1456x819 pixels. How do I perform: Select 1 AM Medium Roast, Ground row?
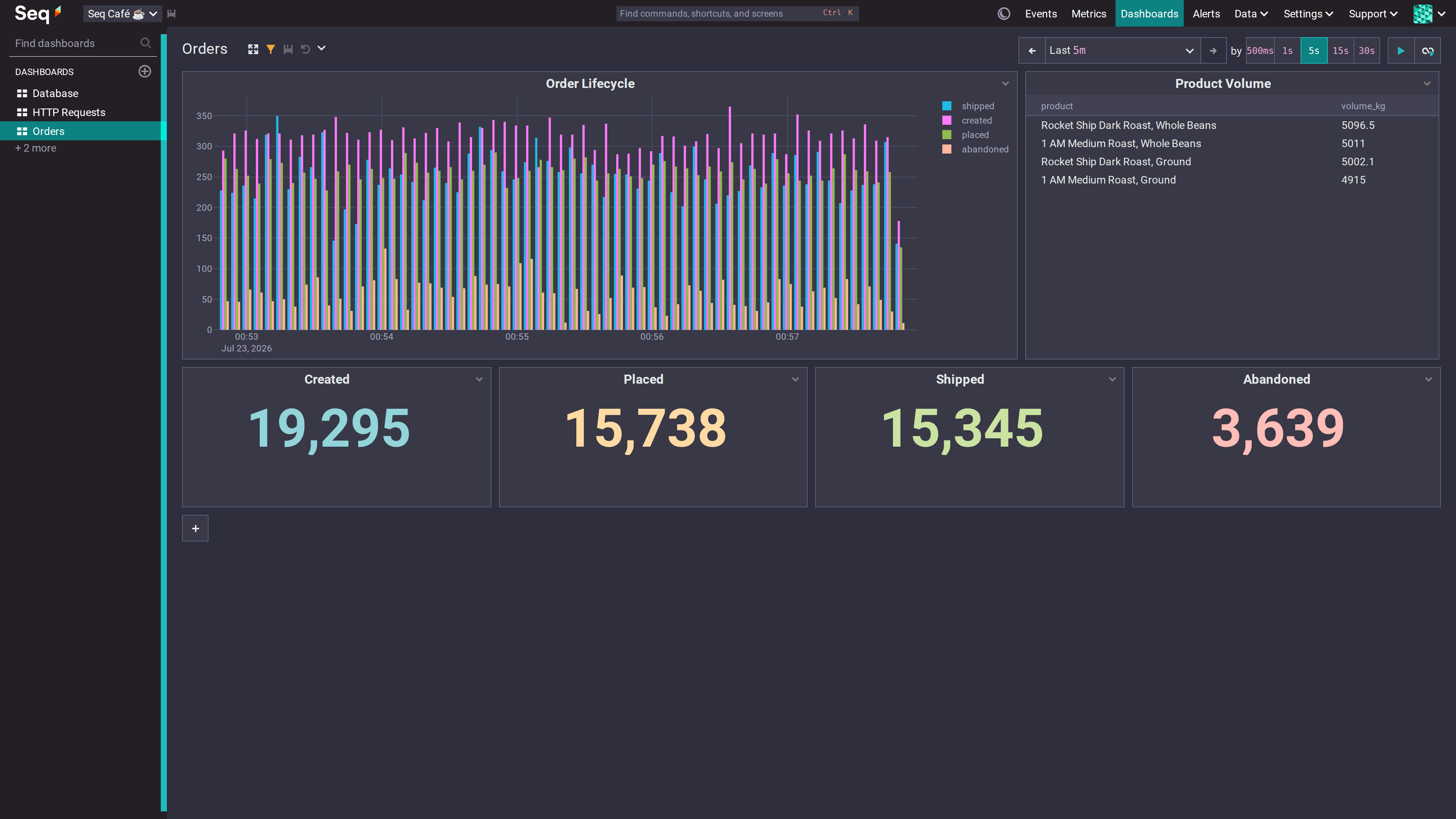[1232, 180]
